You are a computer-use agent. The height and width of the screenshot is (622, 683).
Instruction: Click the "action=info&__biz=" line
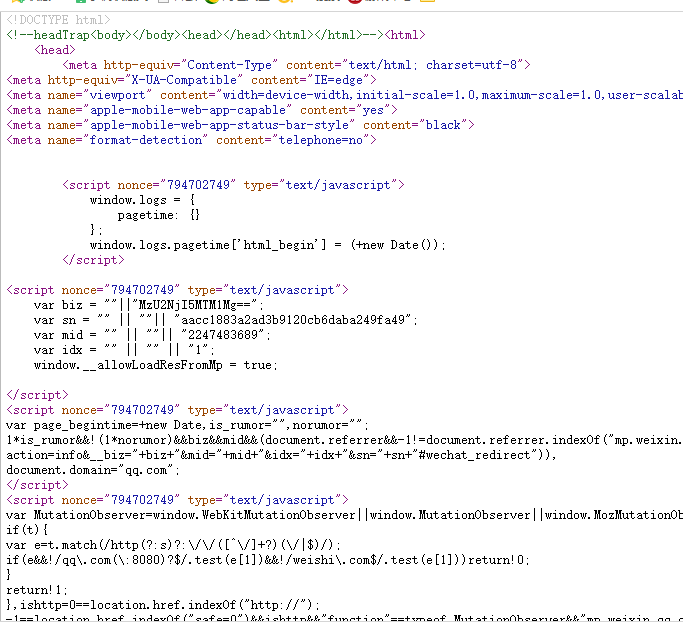(281, 456)
